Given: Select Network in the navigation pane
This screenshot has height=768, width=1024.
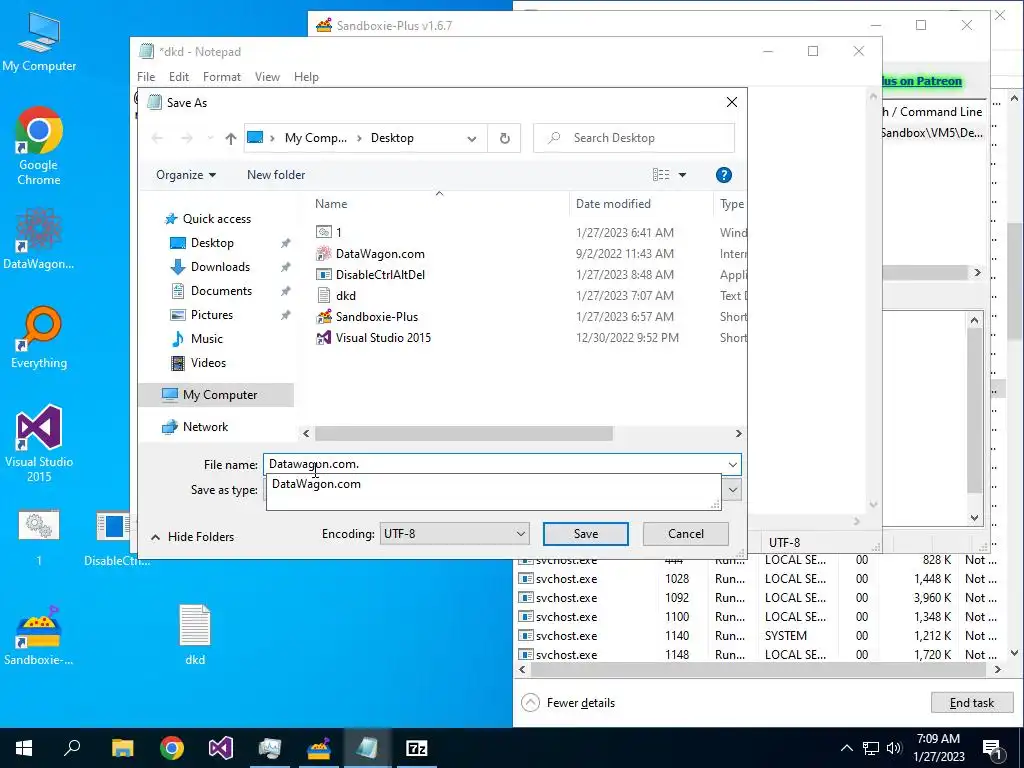Looking at the screenshot, I should click(x=205, y=426).
